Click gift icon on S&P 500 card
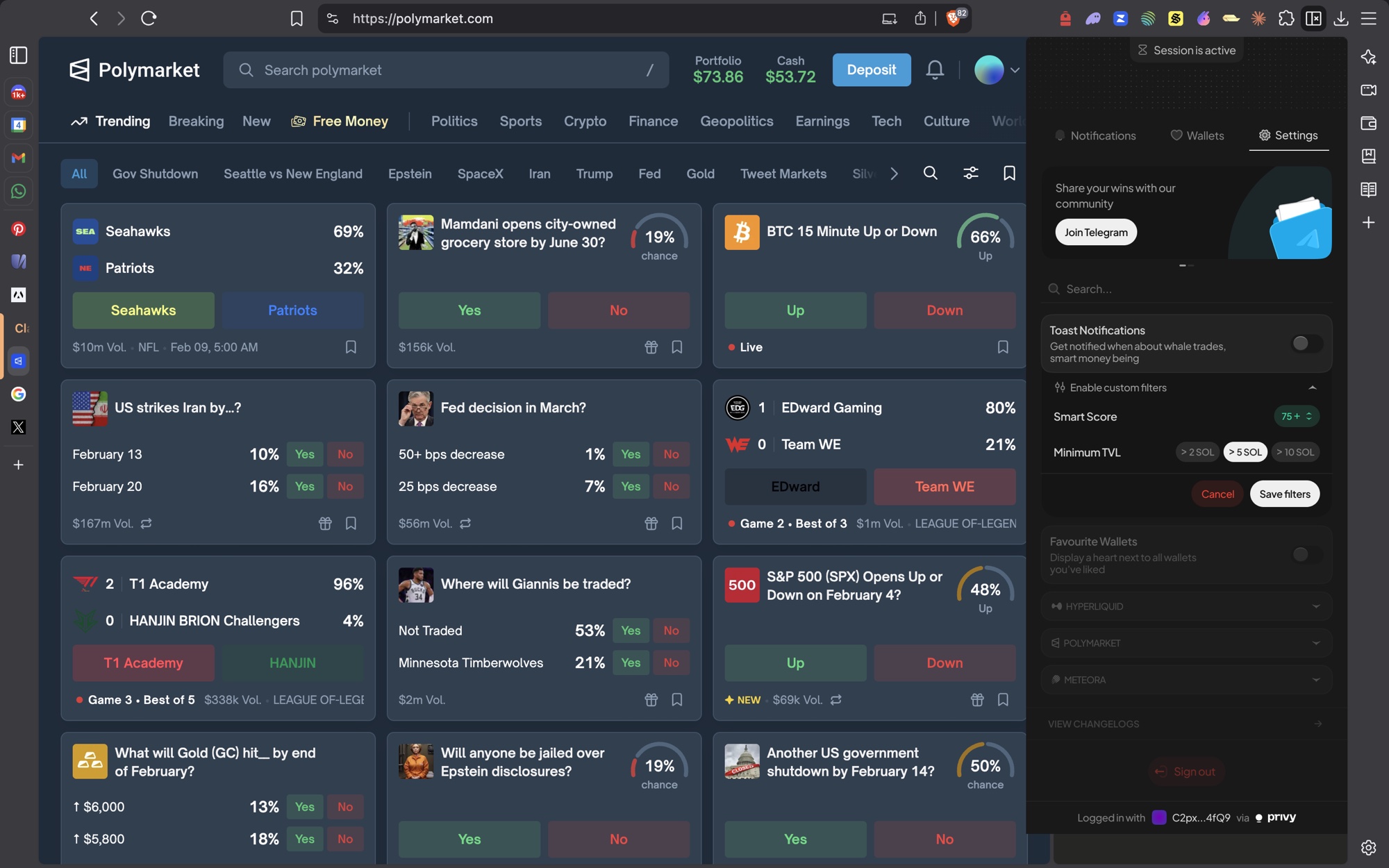Image resolution: width=1389 pixels, height=868 pixels. pos(977,699)
